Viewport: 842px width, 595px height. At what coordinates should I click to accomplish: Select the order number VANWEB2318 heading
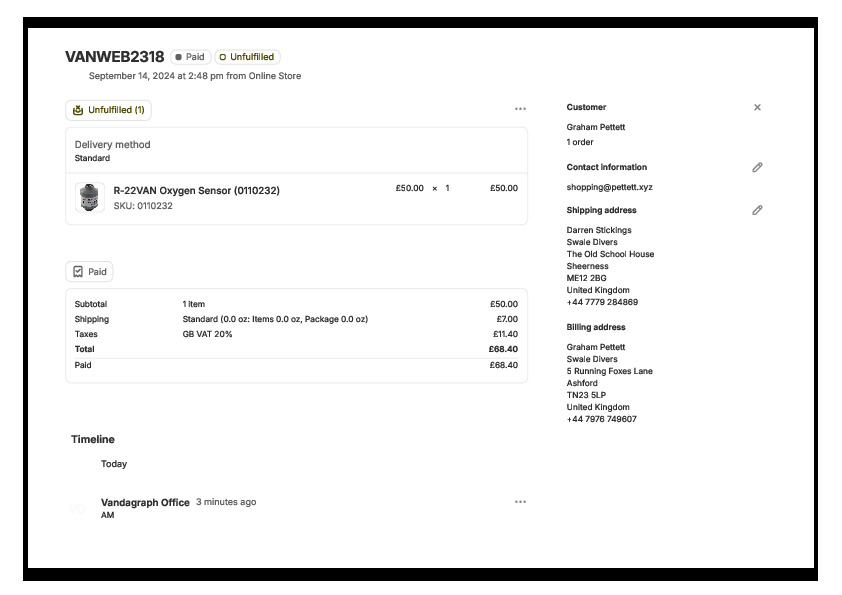pyautogui.click(x=114, y=57)
